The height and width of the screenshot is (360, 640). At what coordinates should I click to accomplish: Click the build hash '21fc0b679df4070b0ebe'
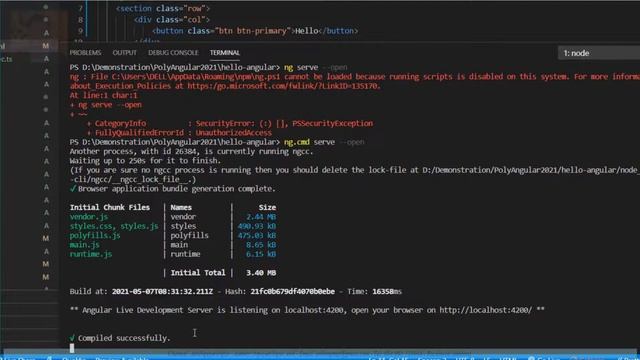pos(293,291)
